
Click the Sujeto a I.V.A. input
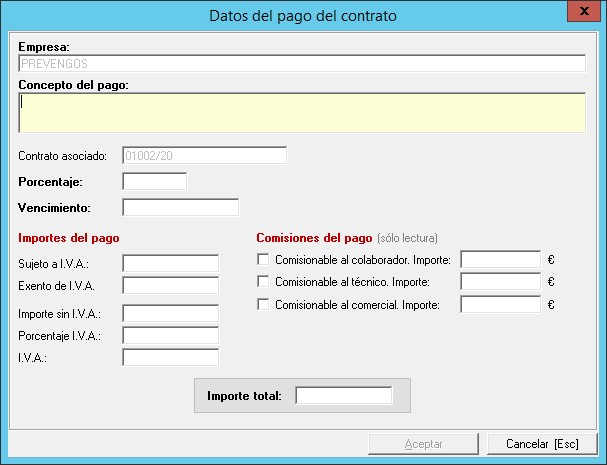(x=170, y=263)
